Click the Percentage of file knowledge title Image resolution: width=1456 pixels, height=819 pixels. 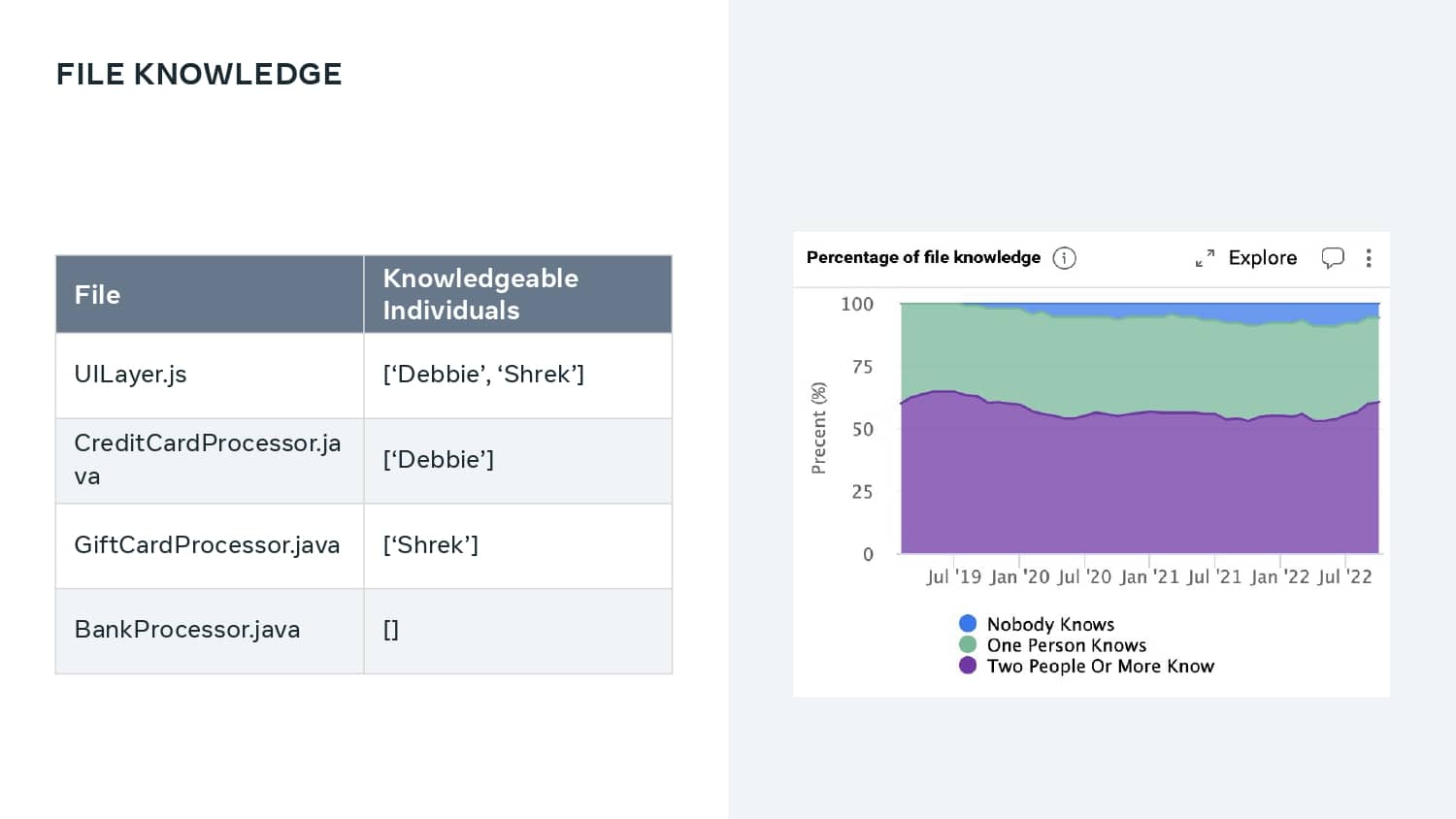[x=923, y=257]
